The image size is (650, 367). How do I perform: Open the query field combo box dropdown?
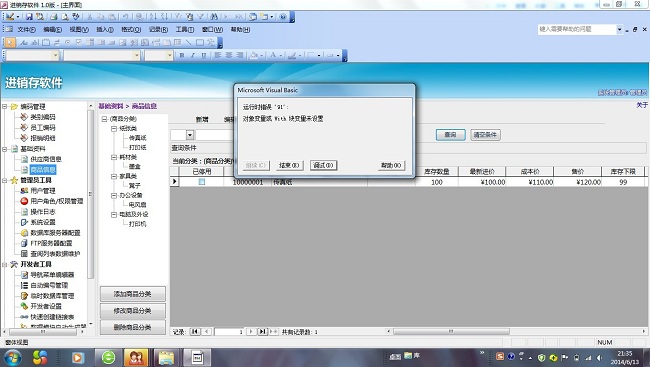pyautogui.click(x=190, y=135)
